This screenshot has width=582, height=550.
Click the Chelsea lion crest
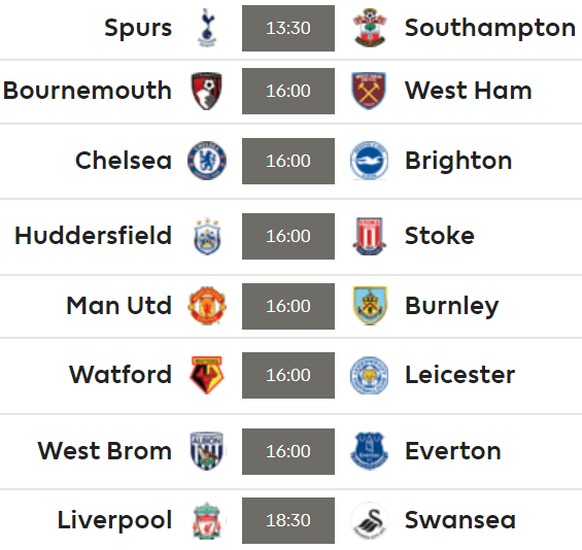pos(207,161)
